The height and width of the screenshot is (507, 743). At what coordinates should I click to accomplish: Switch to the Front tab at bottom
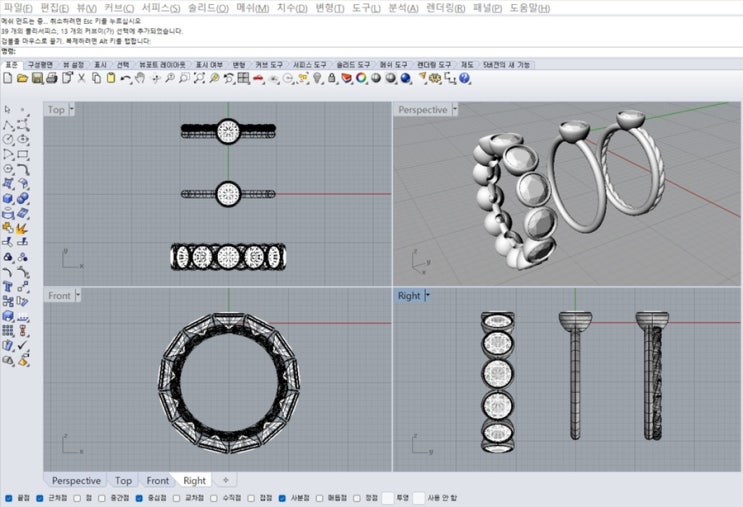click(157, 480)
